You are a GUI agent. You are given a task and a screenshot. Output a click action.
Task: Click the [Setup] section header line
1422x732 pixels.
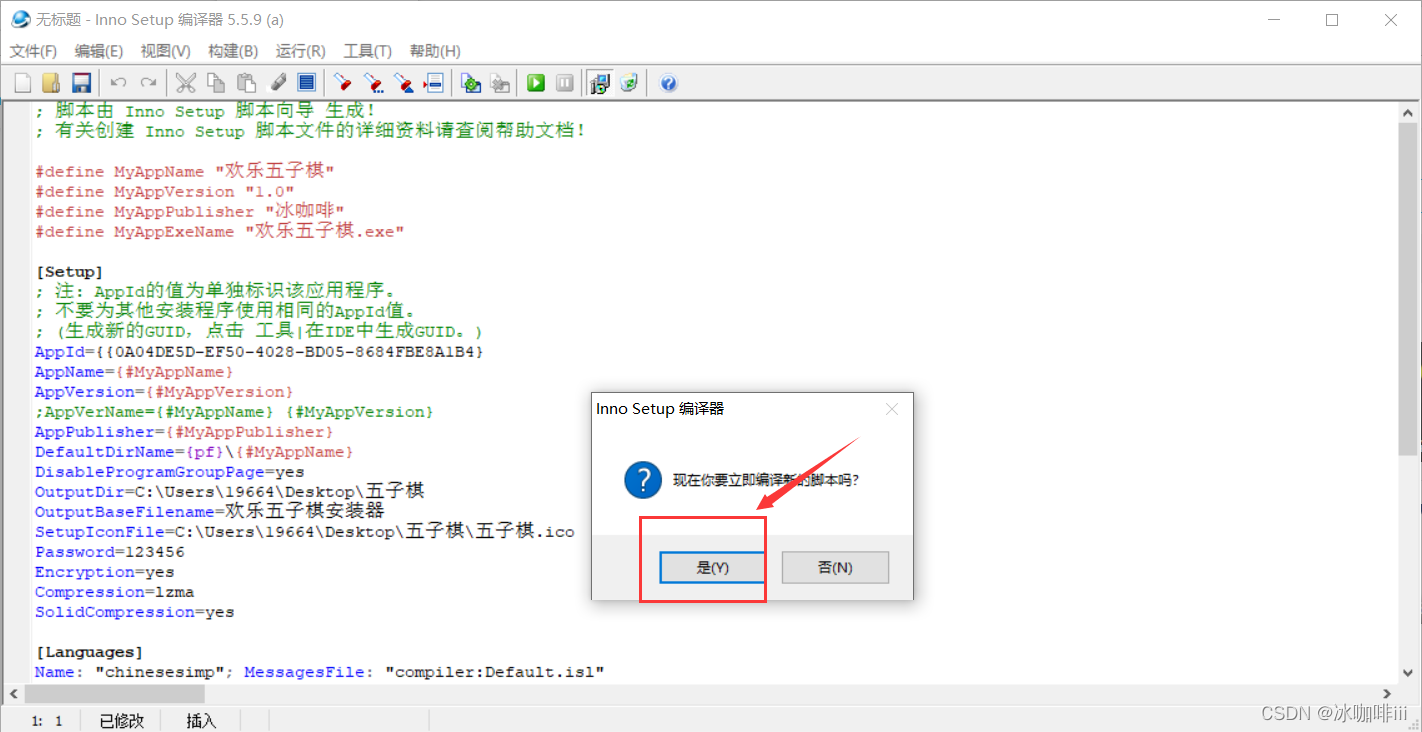(x=69, y=272)
